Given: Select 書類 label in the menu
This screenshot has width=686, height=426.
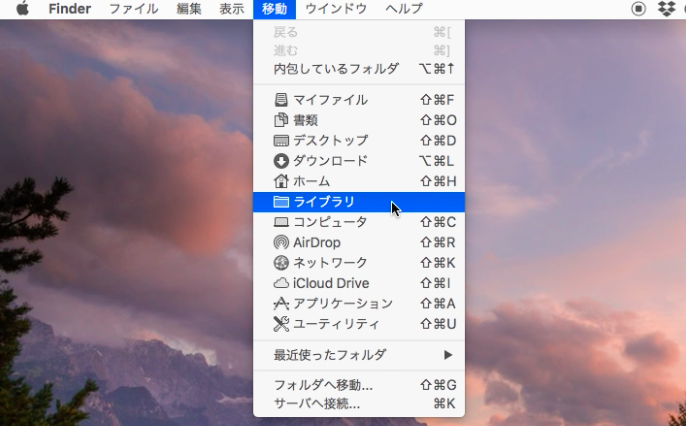Looking at the screenshot, I should coord(305,120).
